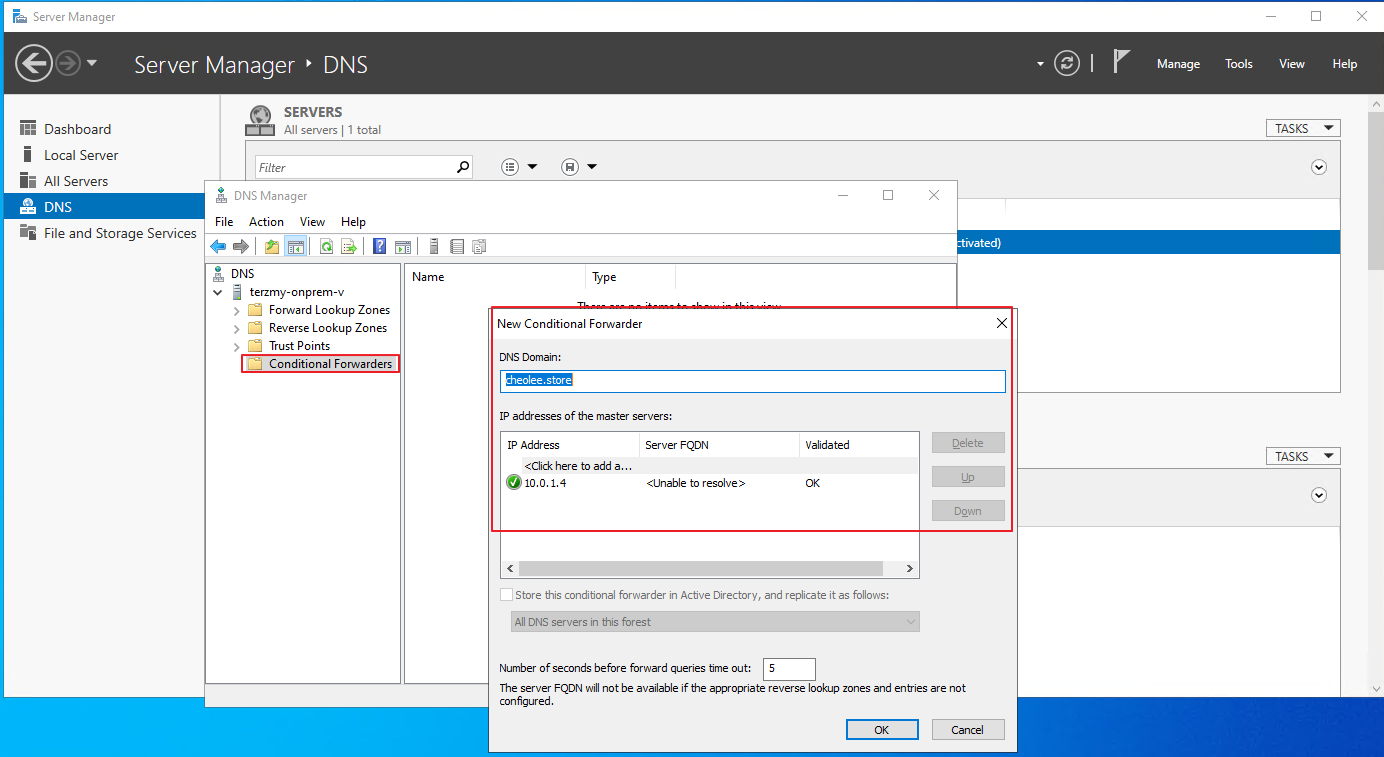The height and width of the screenshot is (757, 1384).
Task: Click the Export List toolbar icon
Action: (x=349, y=246)
